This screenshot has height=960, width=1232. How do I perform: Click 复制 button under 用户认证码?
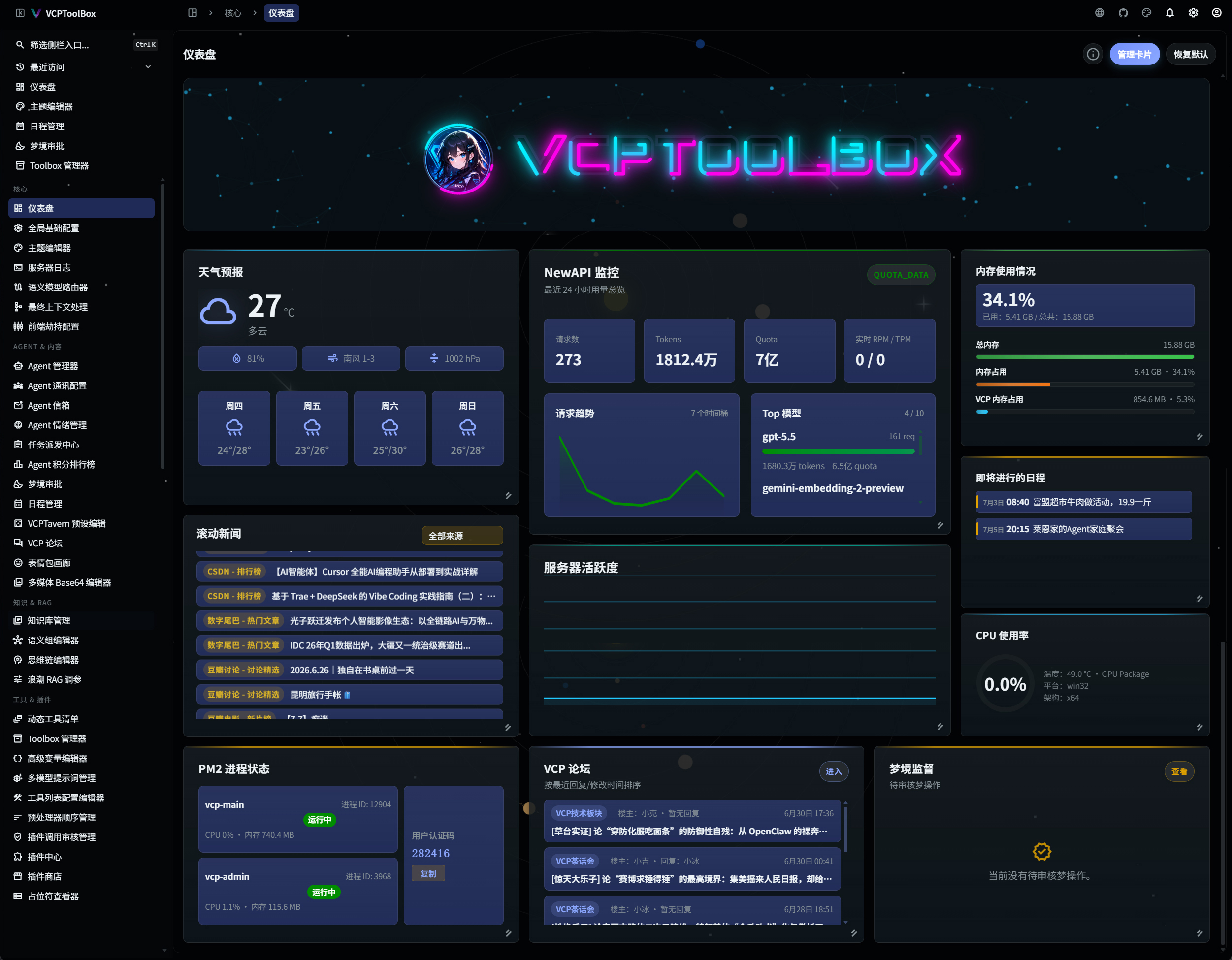(428, 874)
